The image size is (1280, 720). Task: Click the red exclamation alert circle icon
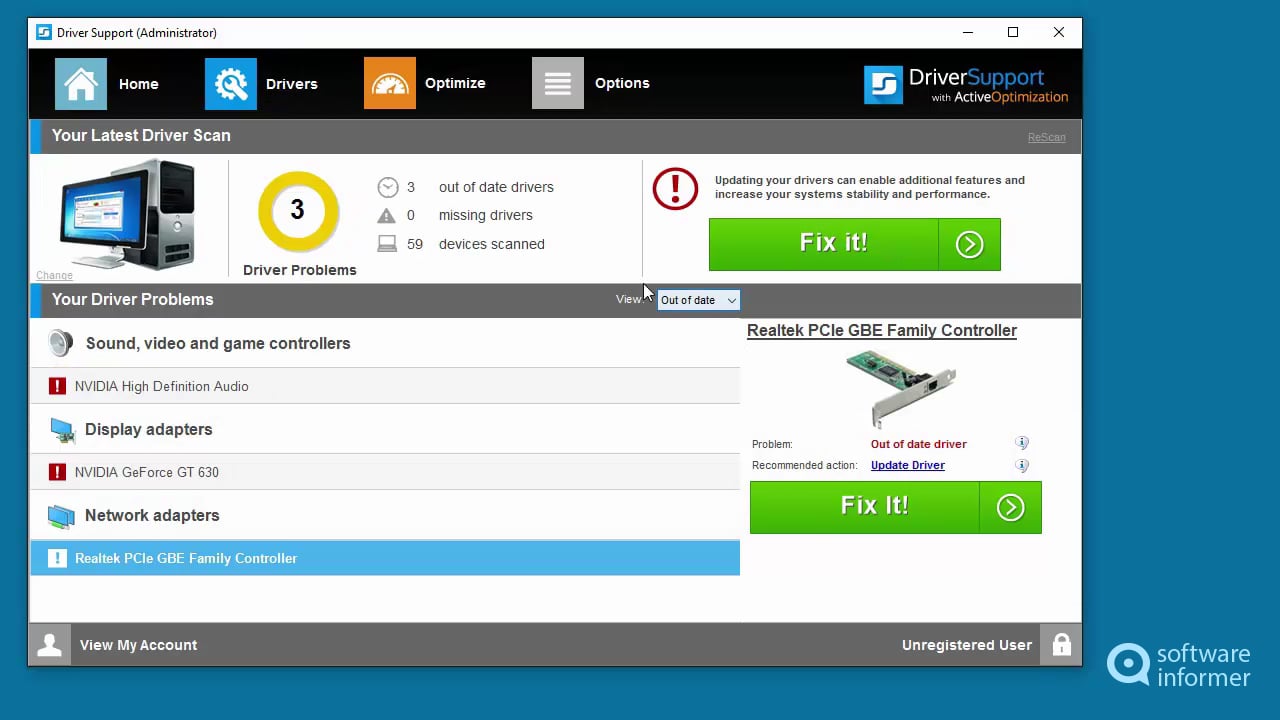click(675, 188)
